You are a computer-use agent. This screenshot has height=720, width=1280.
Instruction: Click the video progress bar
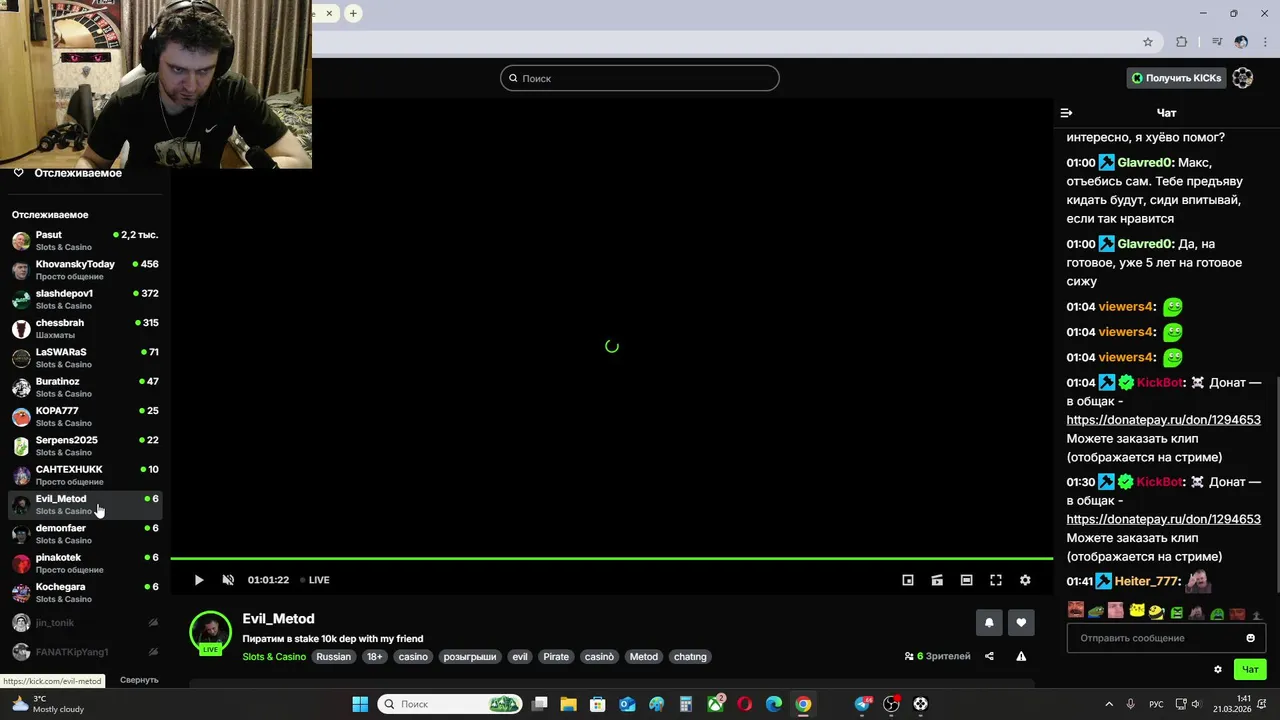(611, 558)
